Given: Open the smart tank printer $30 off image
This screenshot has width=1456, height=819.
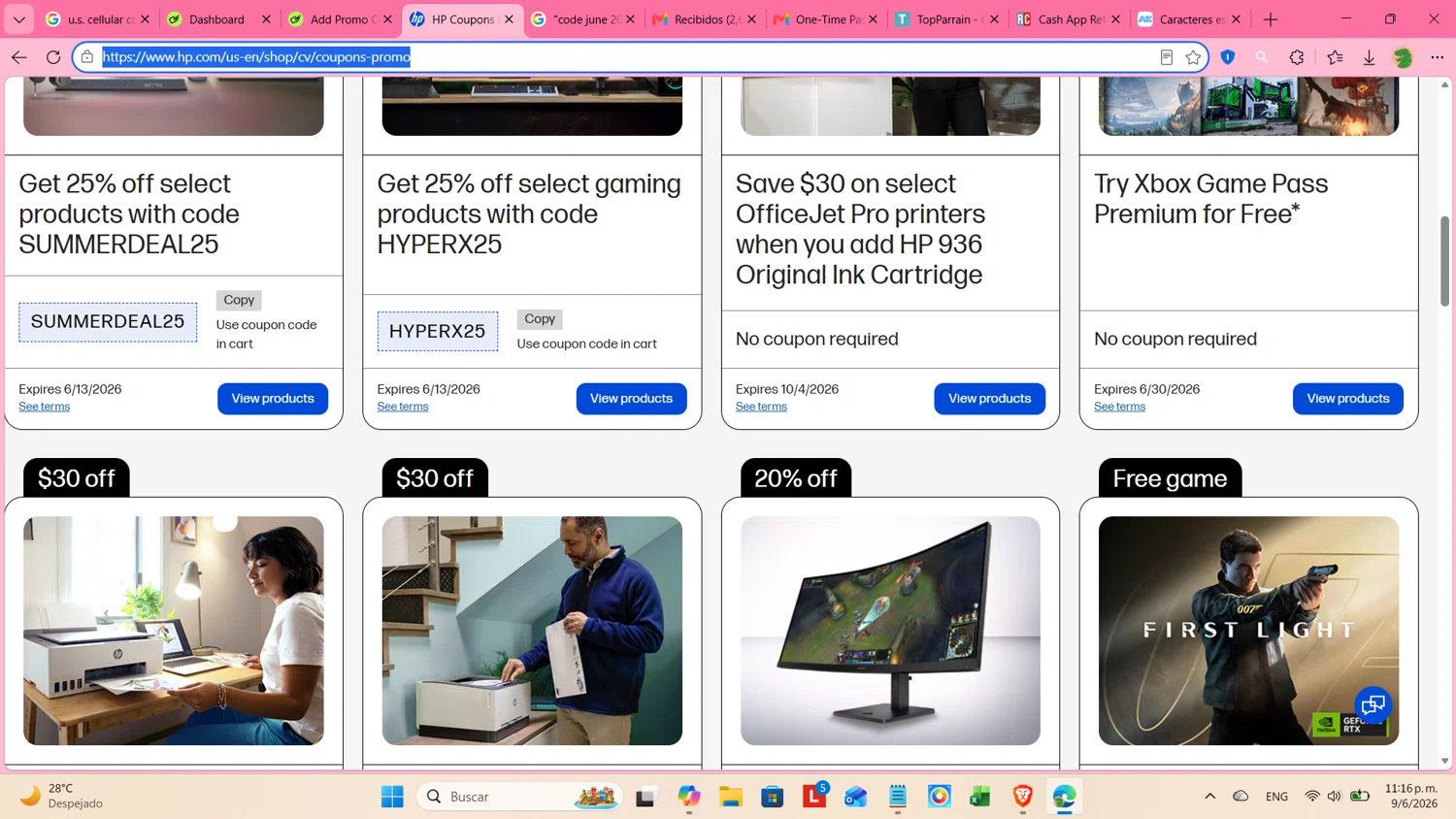Looking at the screenshot, I should [x=174, y=631].
